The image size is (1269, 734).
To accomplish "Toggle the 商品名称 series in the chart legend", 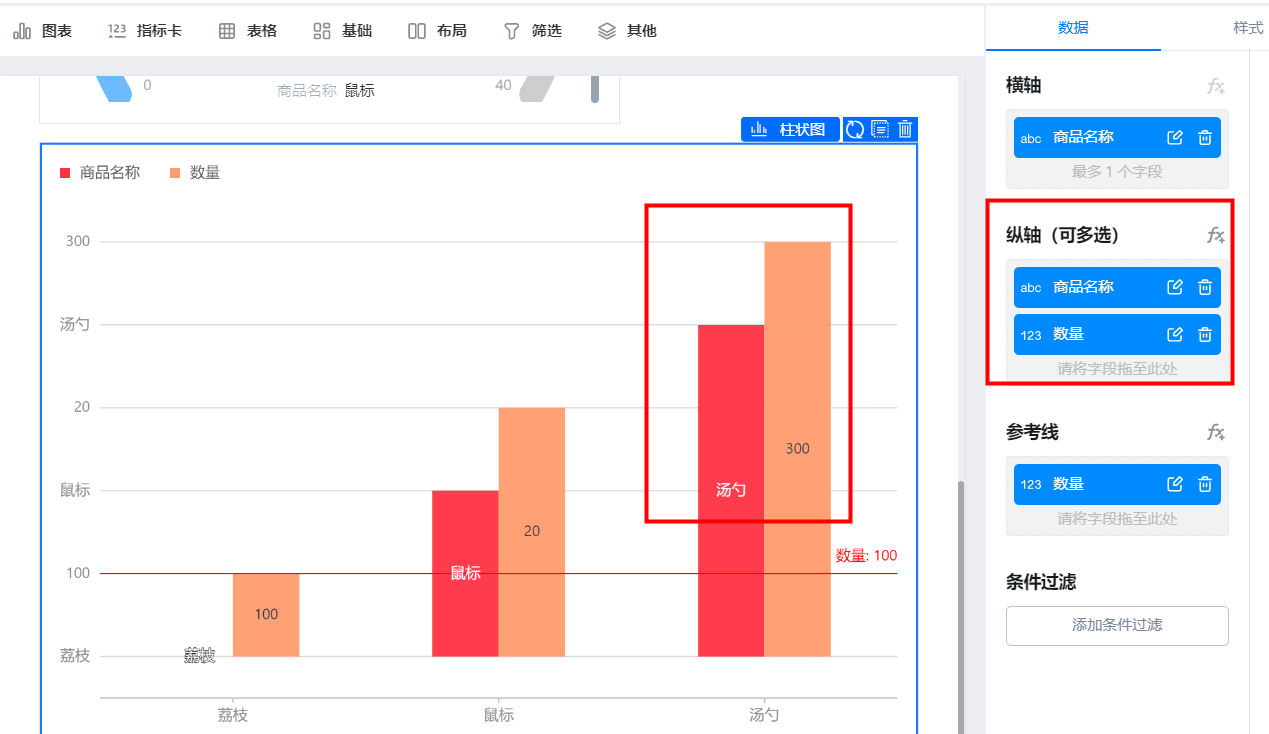I will click(x=100, y=173).
